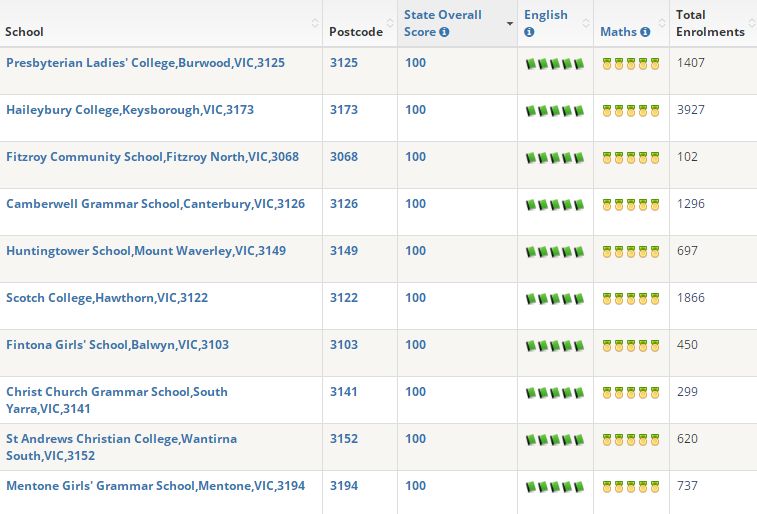Open Haileybury College, Keysborough link
757x514 pixels.
130,110
